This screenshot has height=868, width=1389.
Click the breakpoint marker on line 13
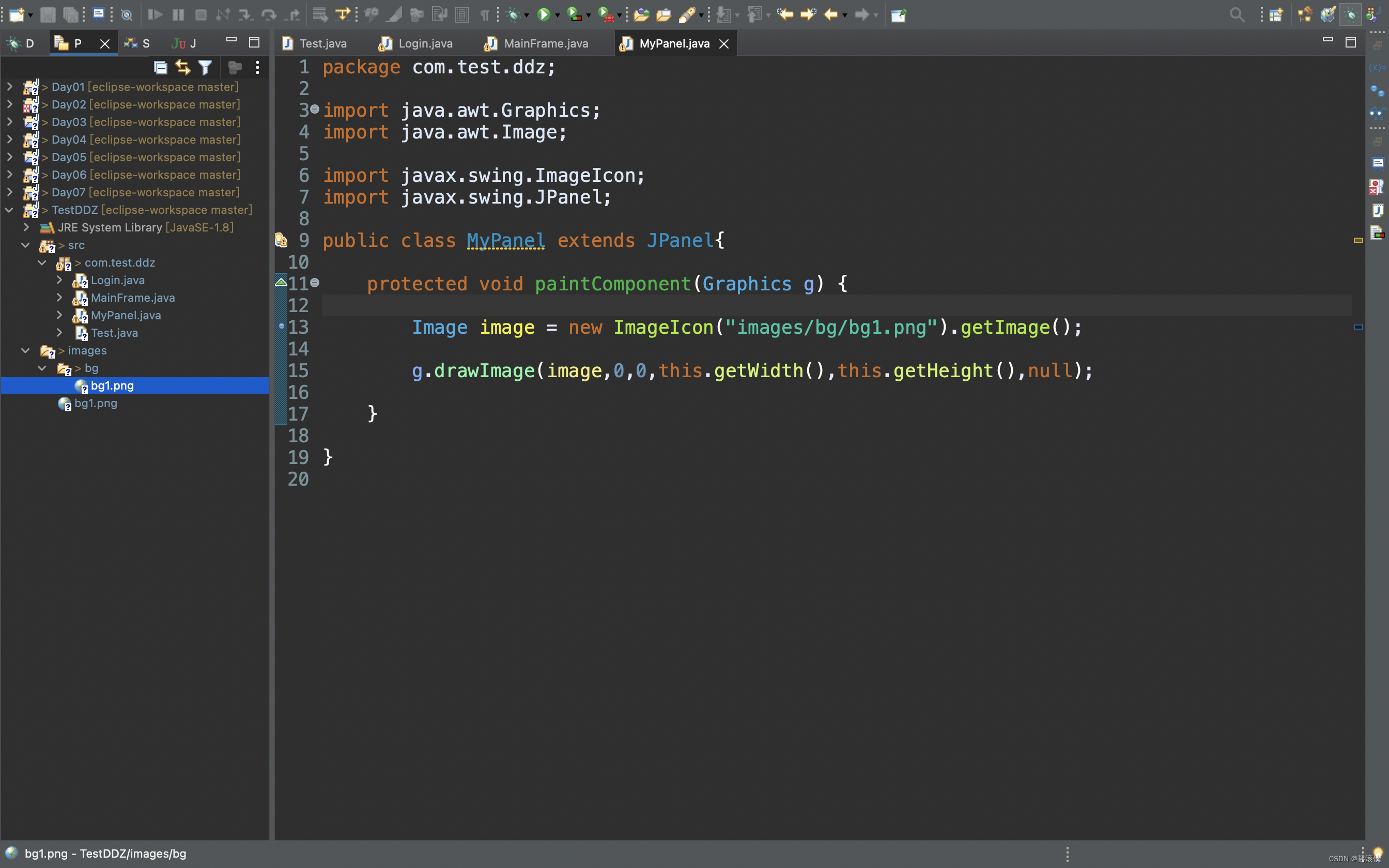pyautogui.click(x=281, y=326)
